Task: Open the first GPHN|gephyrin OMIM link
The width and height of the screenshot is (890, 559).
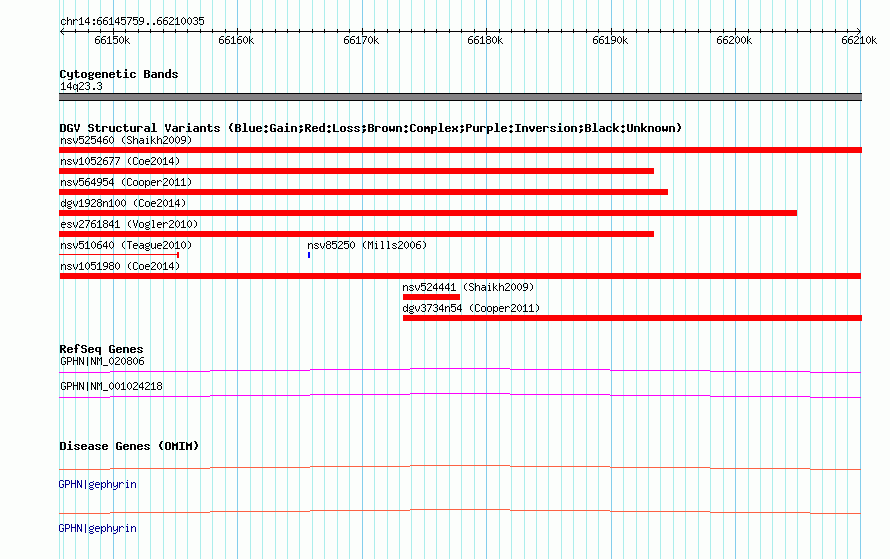Action: pos(98,484)
